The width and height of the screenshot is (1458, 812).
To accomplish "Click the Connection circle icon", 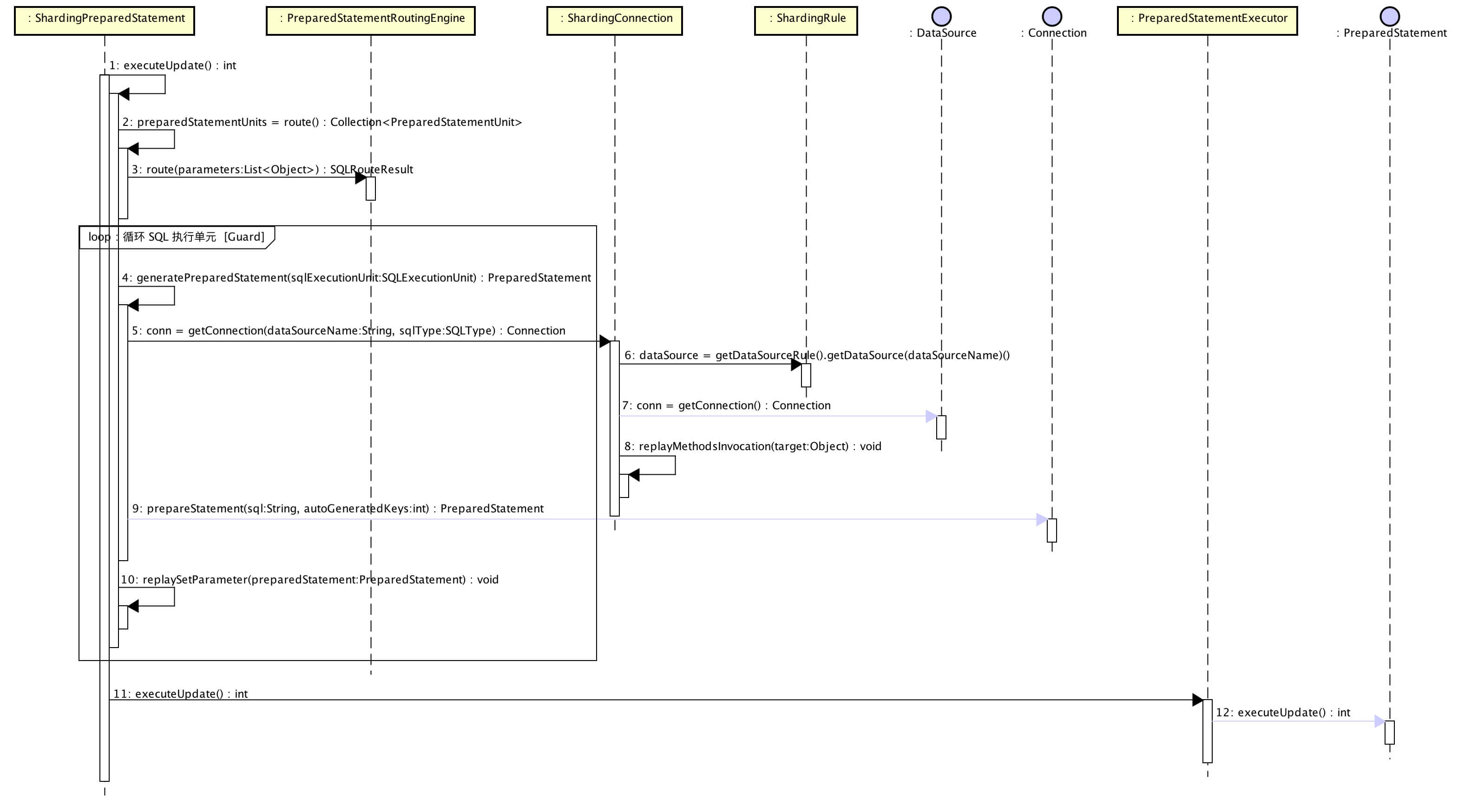I will point(1051,16).
